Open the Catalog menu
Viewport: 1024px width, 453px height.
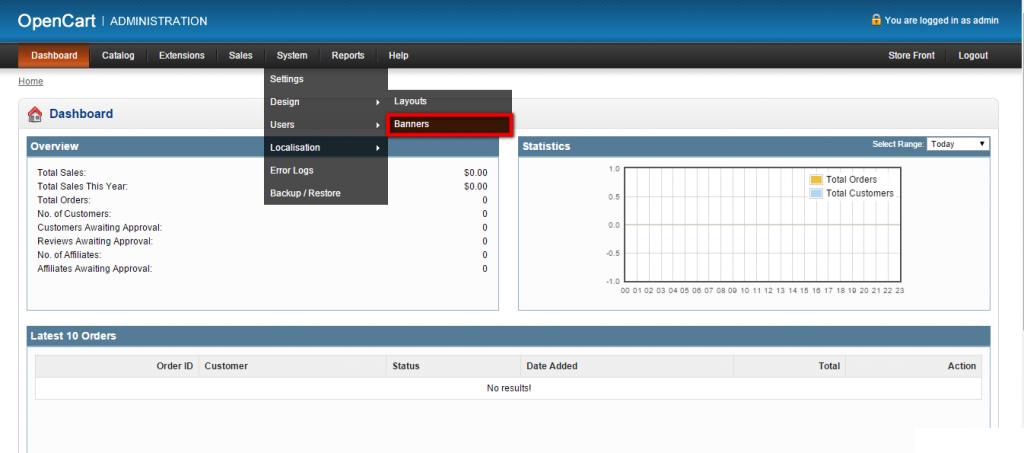tap(118, 55)
